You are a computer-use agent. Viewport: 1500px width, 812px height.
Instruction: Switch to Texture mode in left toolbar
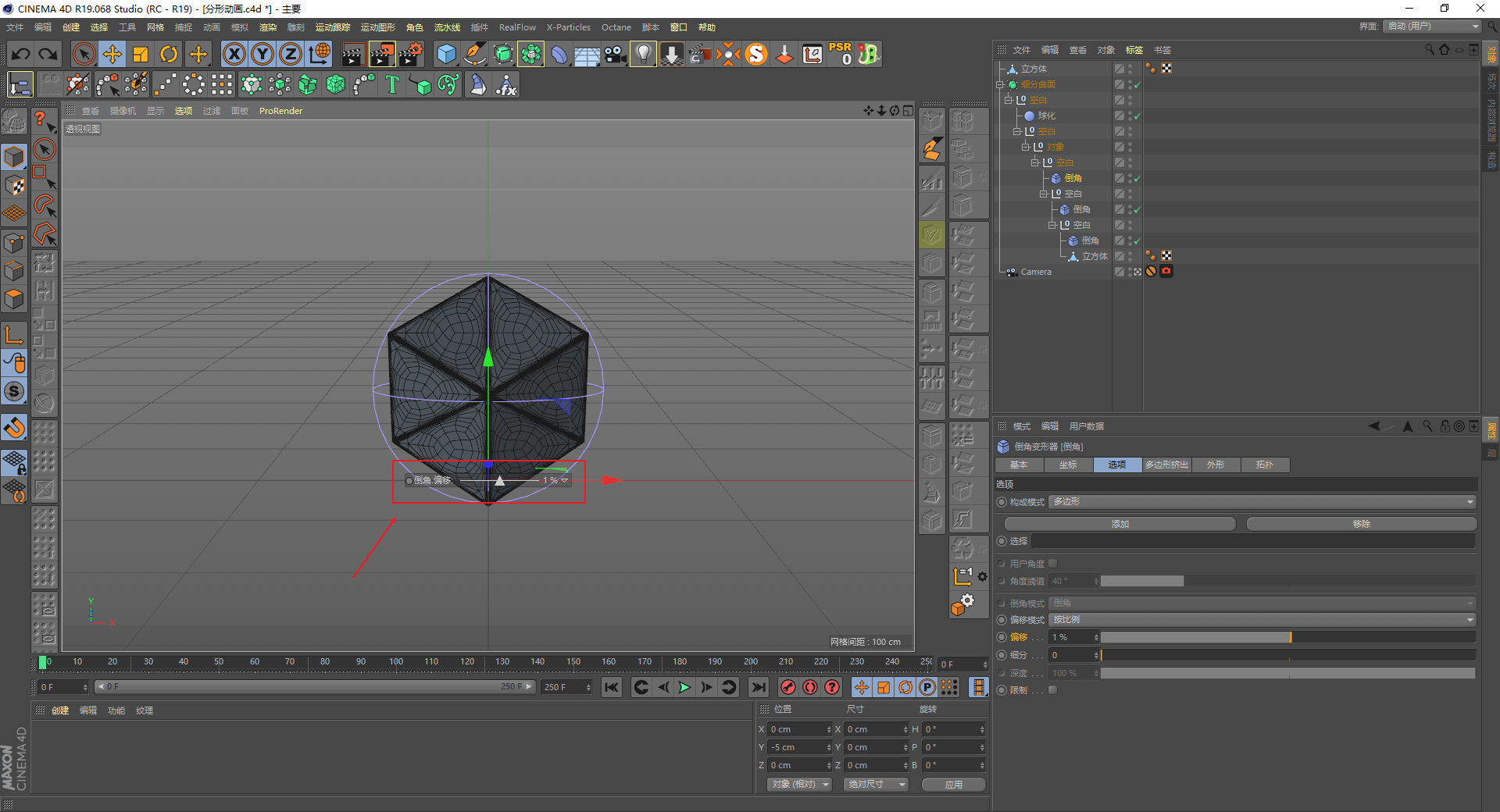point(14,185)
